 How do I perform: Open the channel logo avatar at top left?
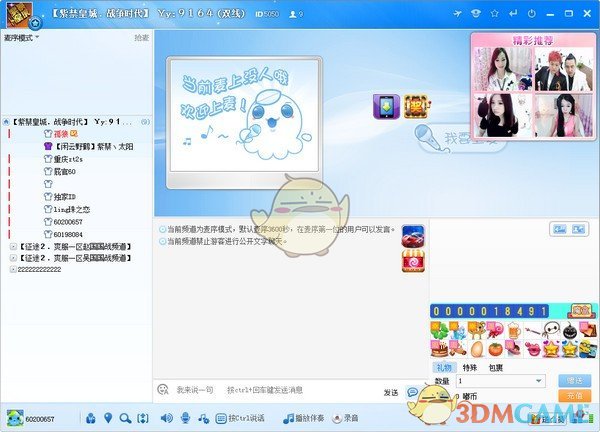coord(19,15)
